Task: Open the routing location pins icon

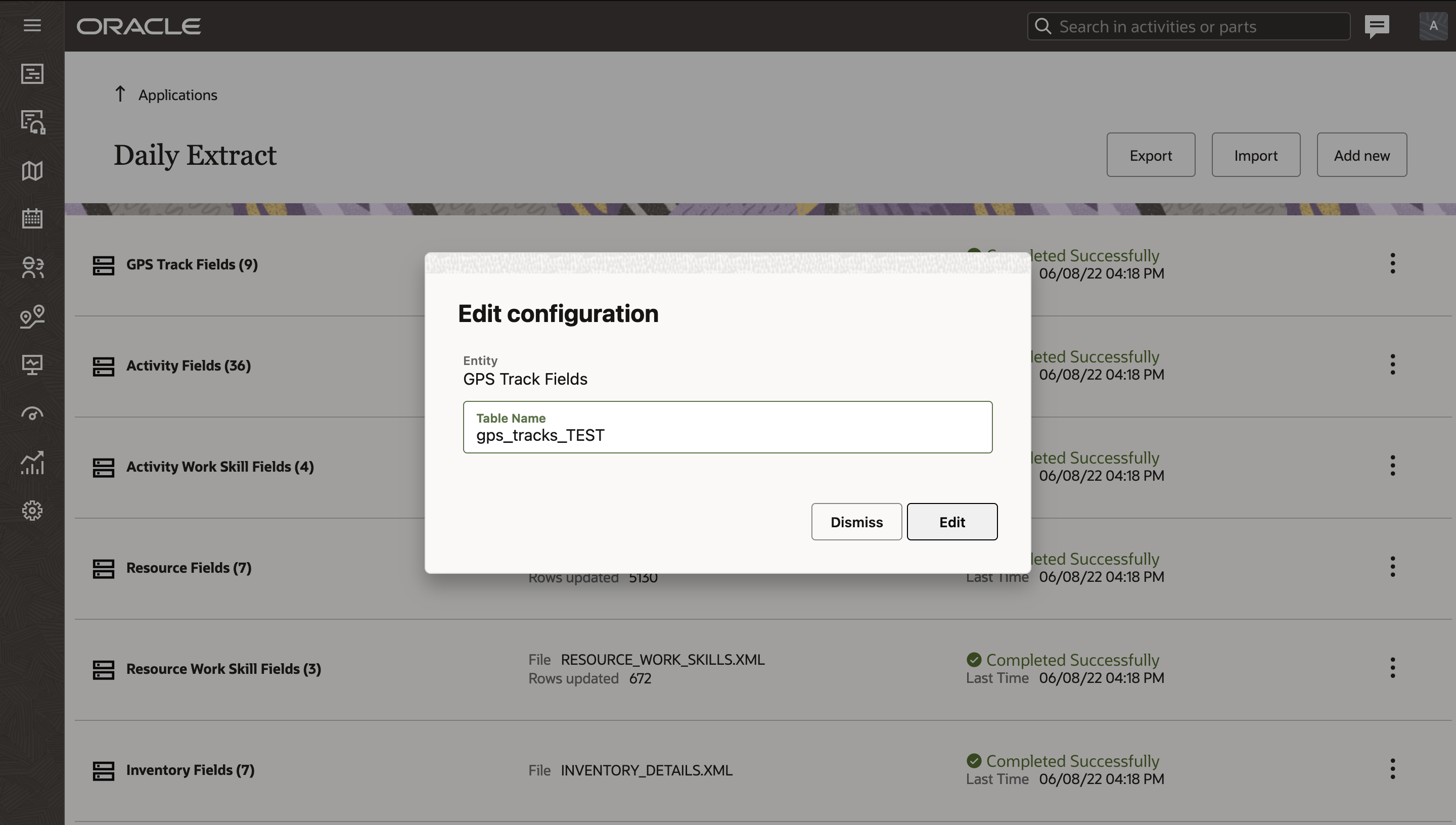Action: 32,316
